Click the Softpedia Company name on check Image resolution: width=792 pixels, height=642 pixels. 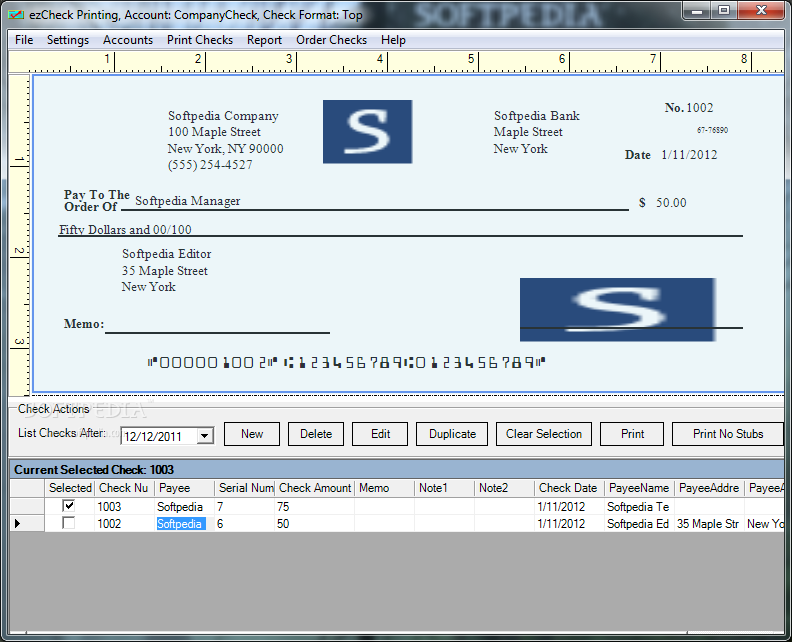223,116
